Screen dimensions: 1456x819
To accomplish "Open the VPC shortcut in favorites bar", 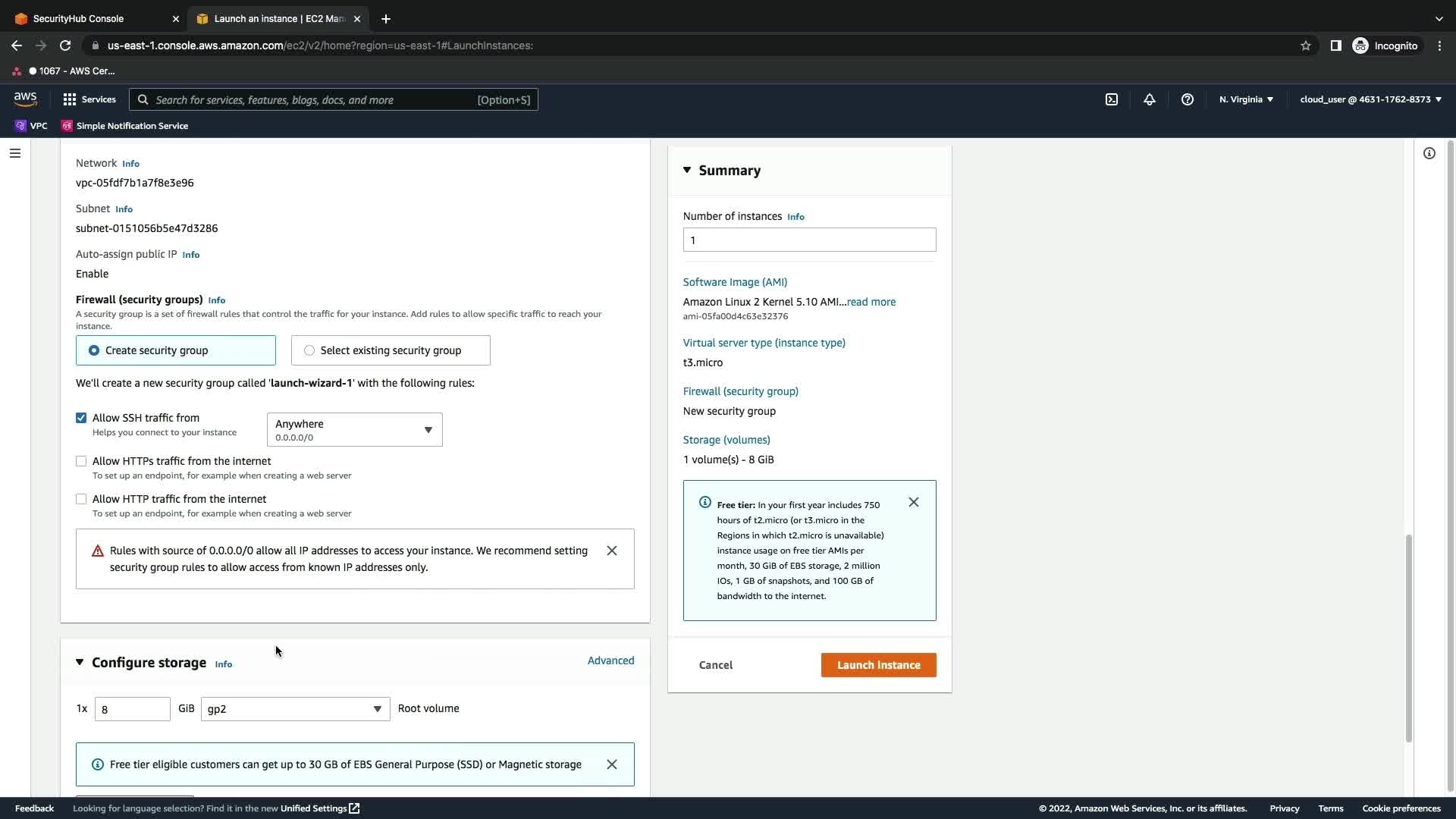I will (31, 126).
